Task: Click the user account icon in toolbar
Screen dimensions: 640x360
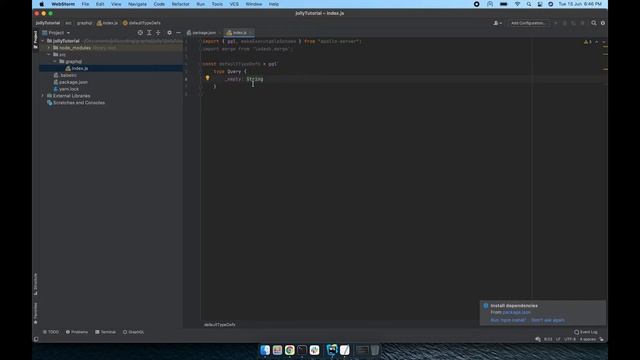Action: (x=496, y=23)
